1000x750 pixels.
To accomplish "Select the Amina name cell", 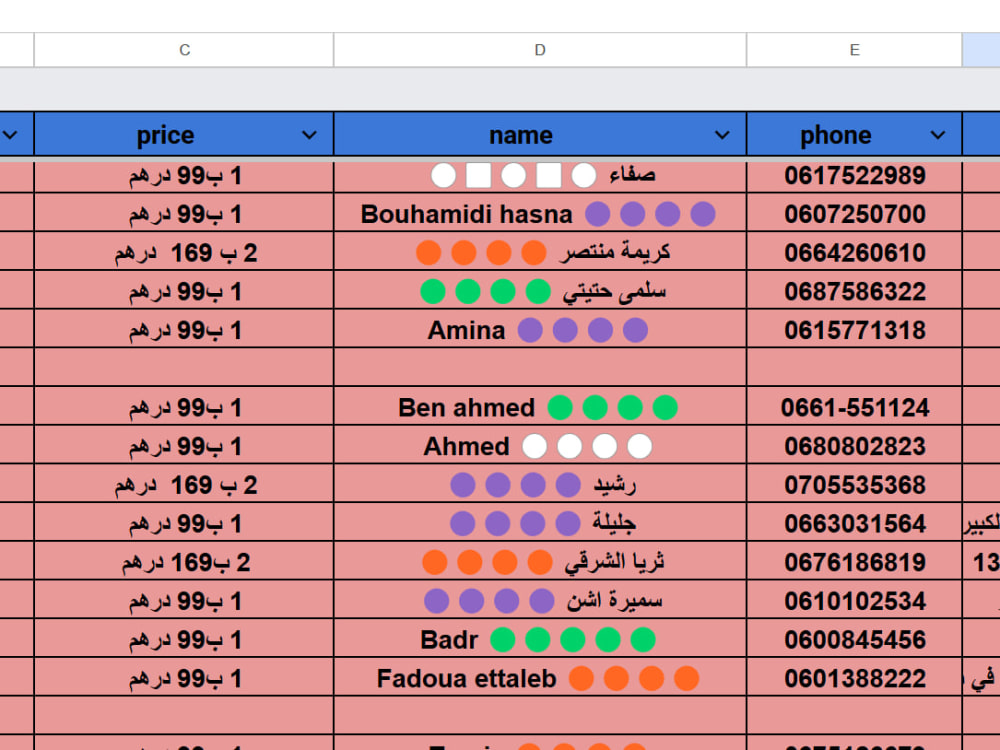I will coord(540,330).
